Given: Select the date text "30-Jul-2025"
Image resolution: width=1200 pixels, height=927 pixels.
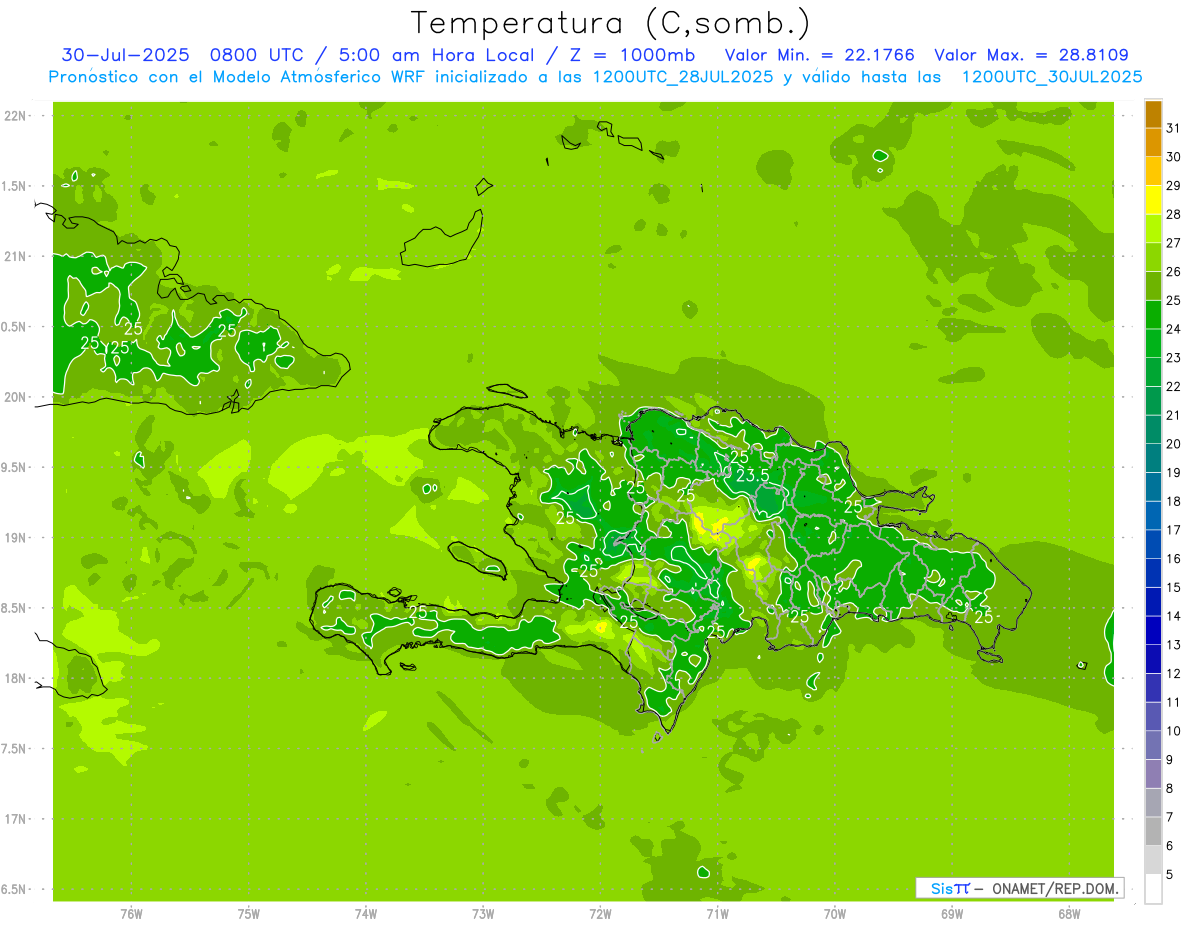Looking at the screenshot, I should click(x=125, y=55).
